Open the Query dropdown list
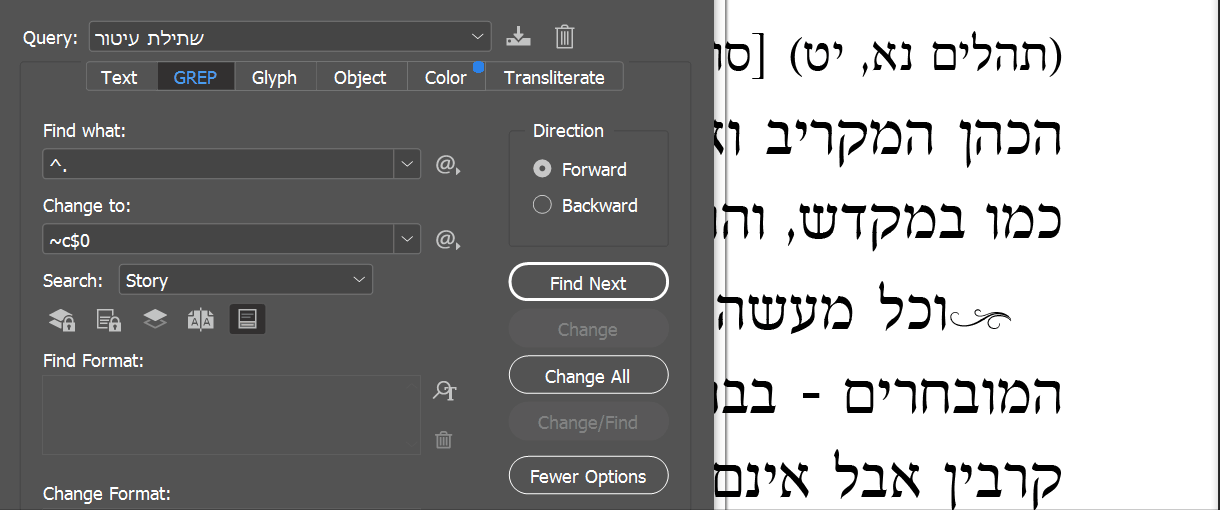This screenshot has height=510, width=1220. 477,38
